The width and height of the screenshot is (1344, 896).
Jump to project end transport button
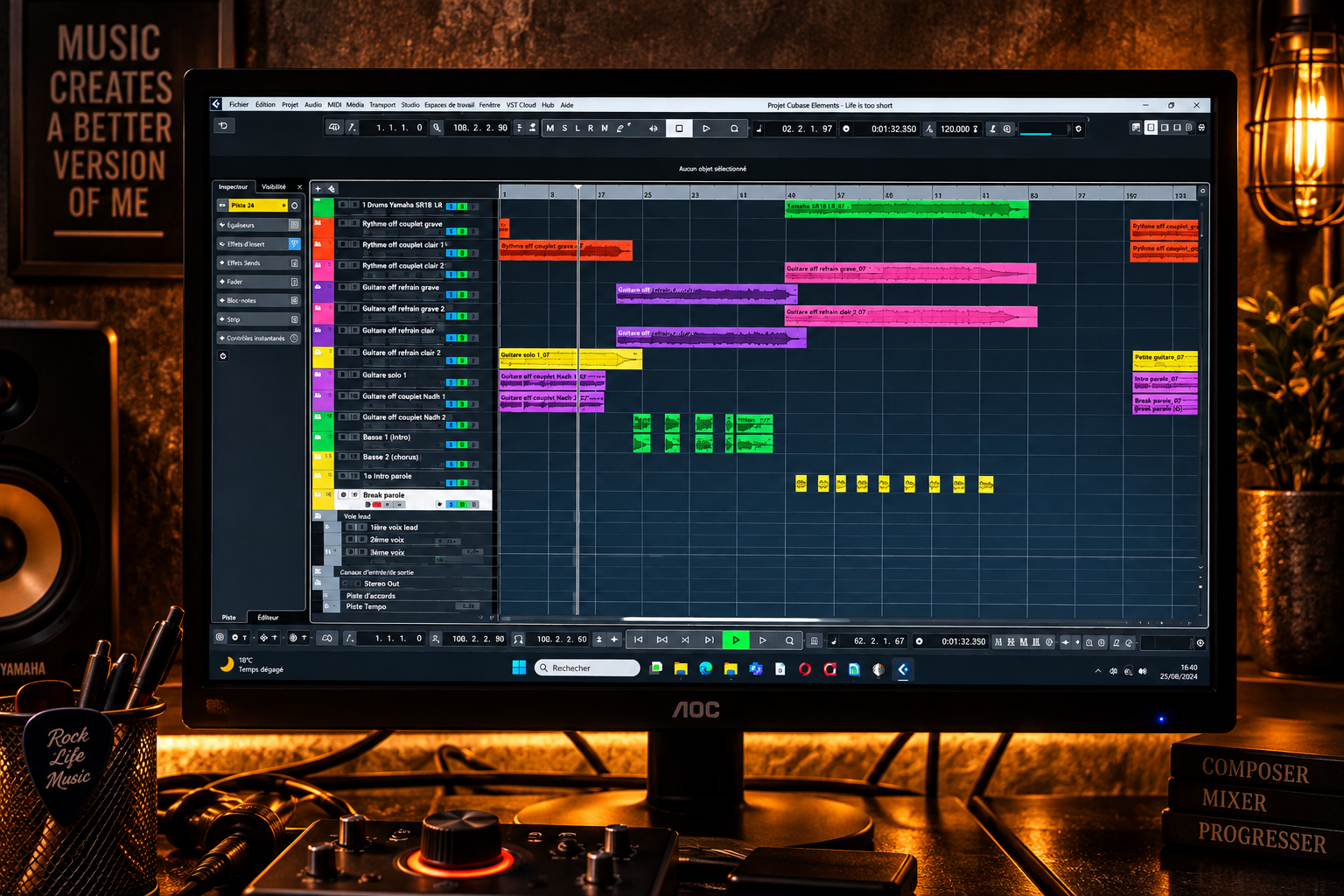[709, 640]
